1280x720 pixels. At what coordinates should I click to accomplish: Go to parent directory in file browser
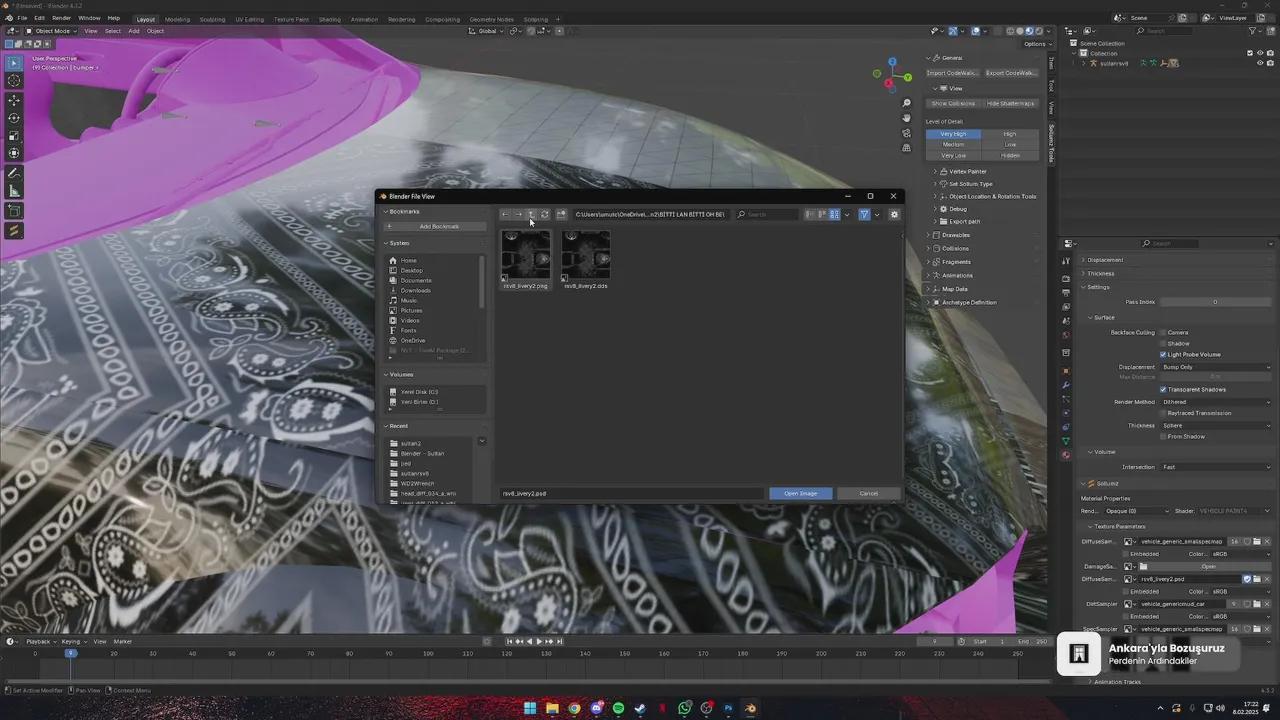531,214
